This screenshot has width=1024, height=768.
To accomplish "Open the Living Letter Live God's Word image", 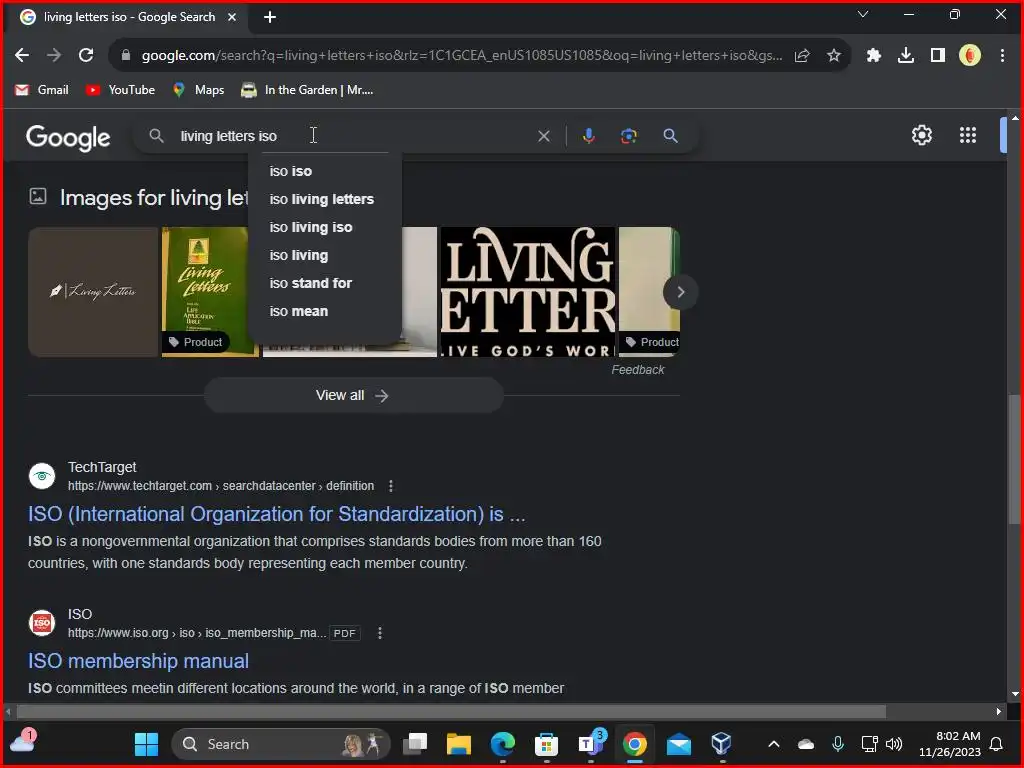I will [x=528, y=291].
